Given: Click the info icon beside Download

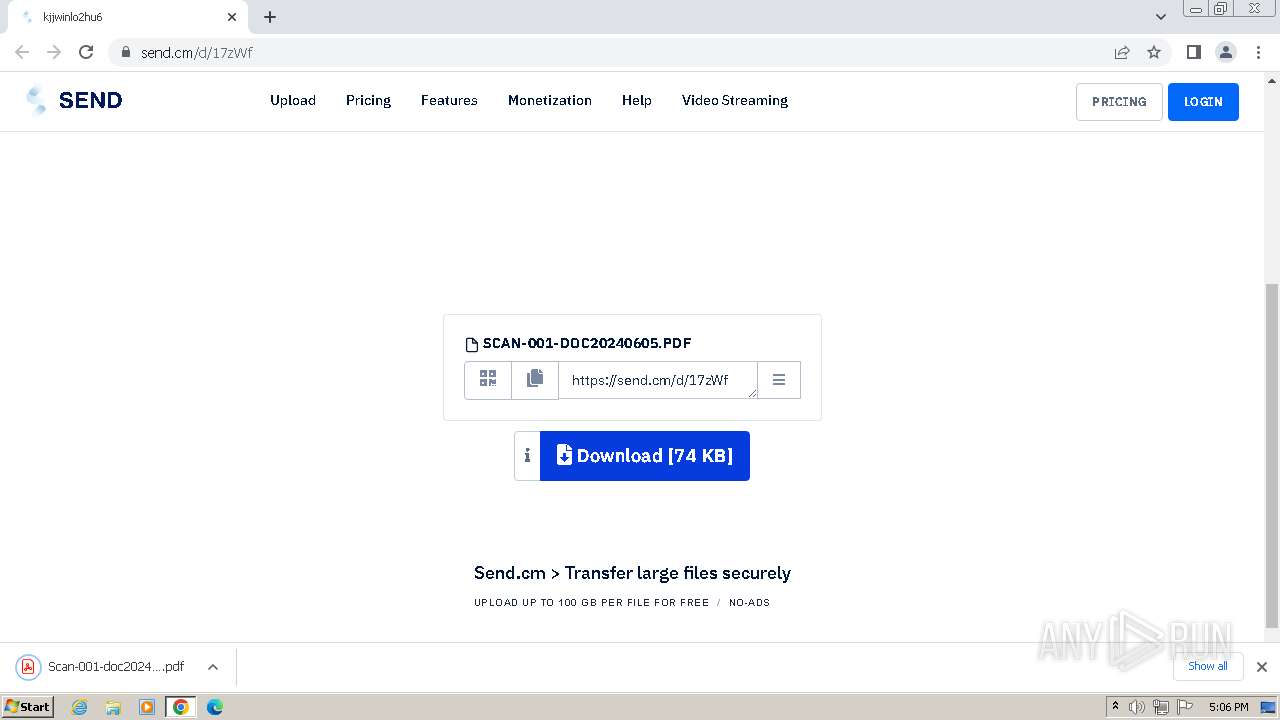Looking at the screenshot, I should tap(527, 456).
